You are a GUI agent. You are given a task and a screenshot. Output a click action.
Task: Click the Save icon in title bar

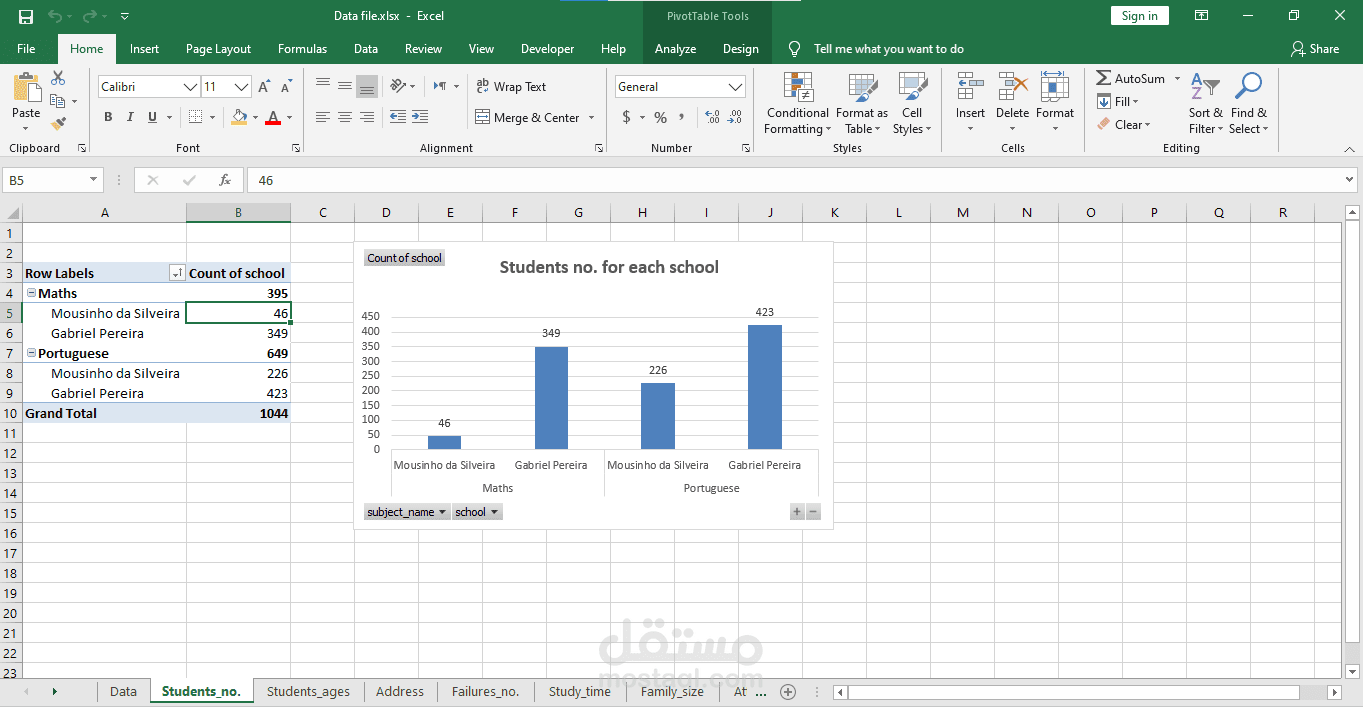[x=26, y=16]
